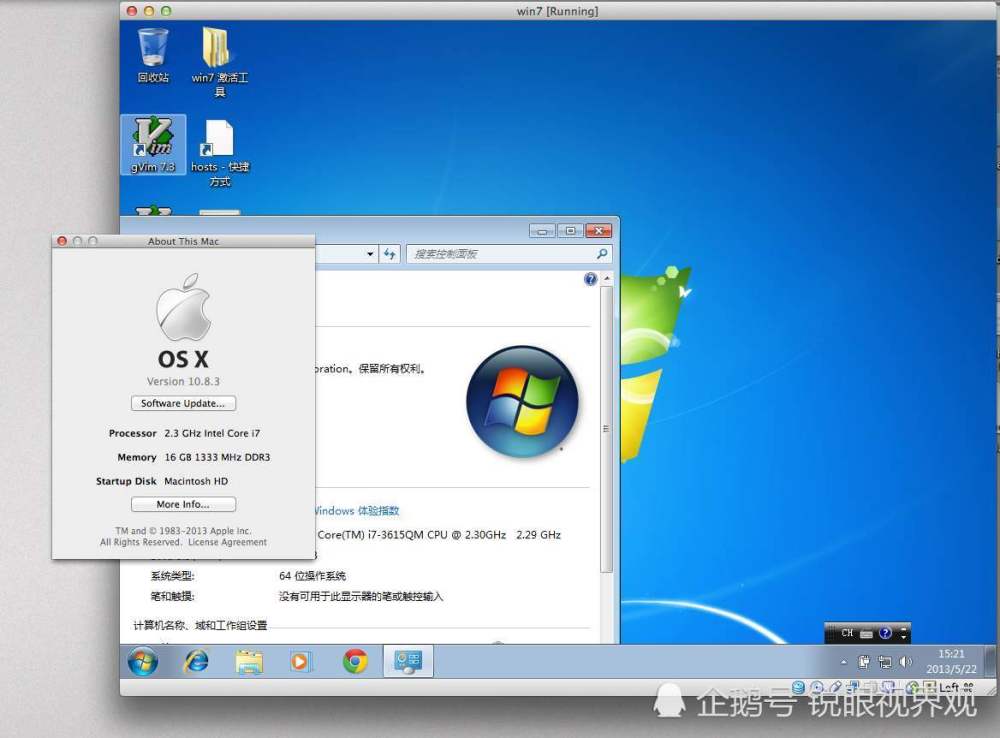
Task: Click the magnifier icon in Control Panel search
Action: point(601,254)
